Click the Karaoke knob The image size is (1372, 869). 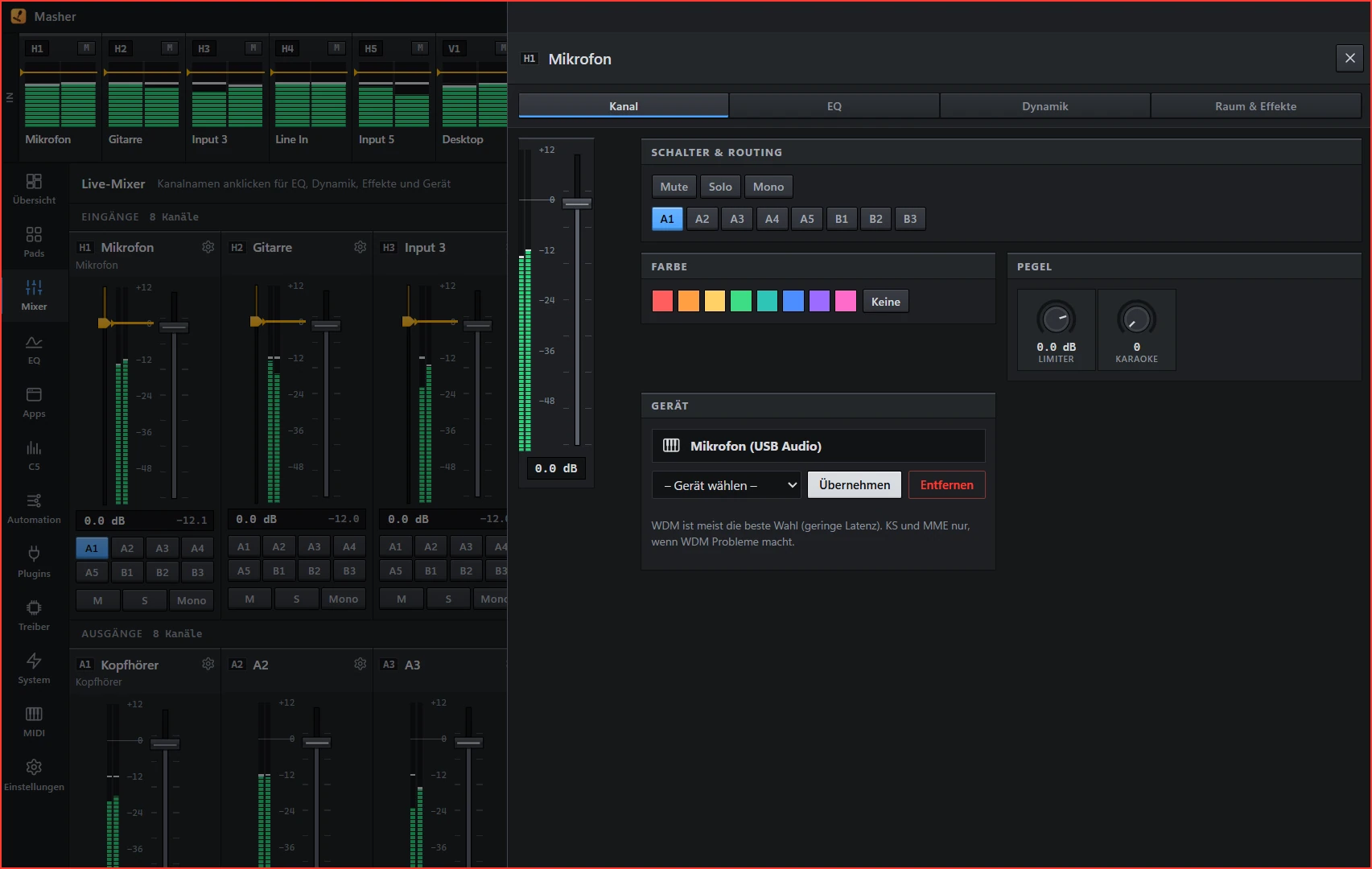1136,319
